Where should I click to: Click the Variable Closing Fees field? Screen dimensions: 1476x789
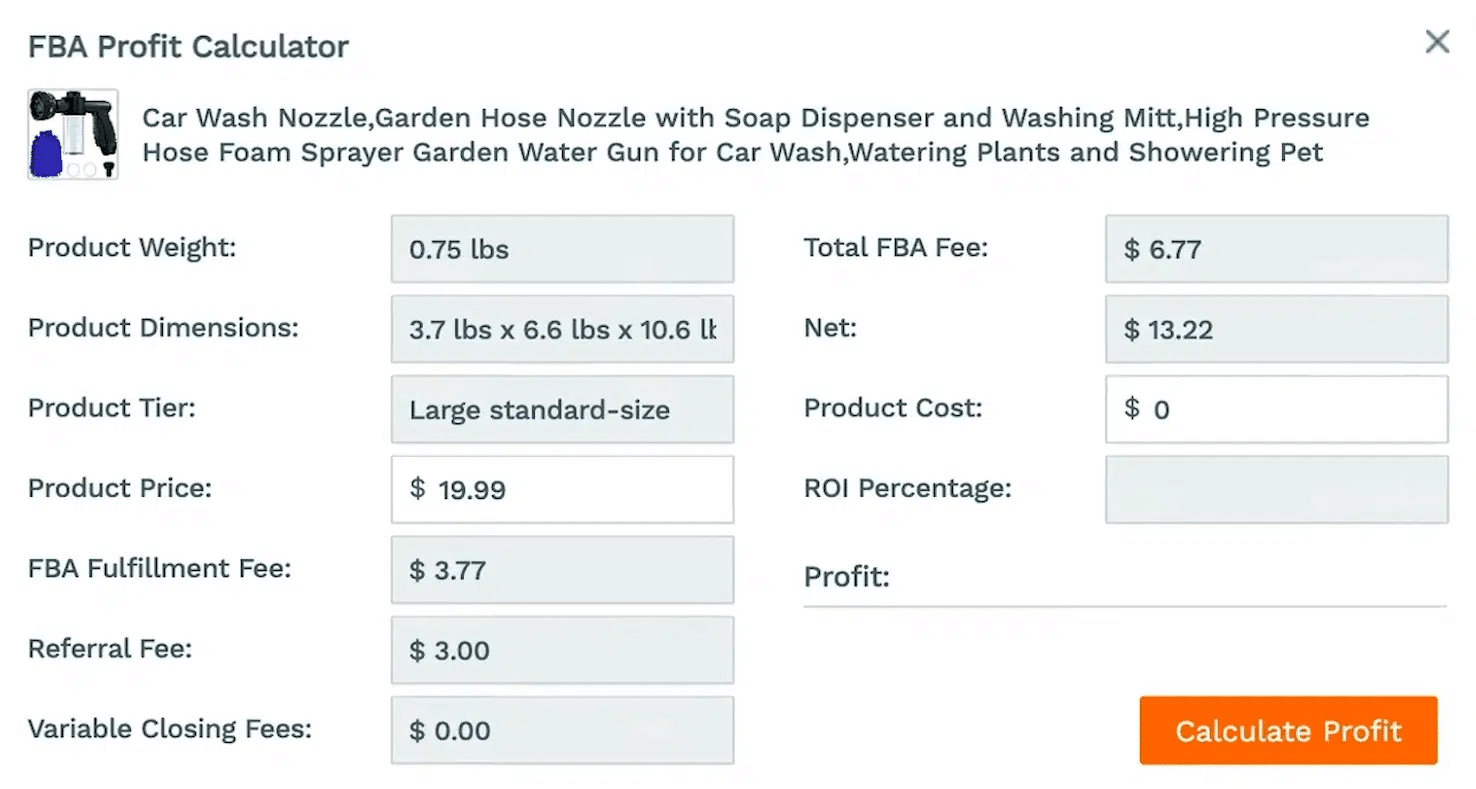[x=562, y=730]
